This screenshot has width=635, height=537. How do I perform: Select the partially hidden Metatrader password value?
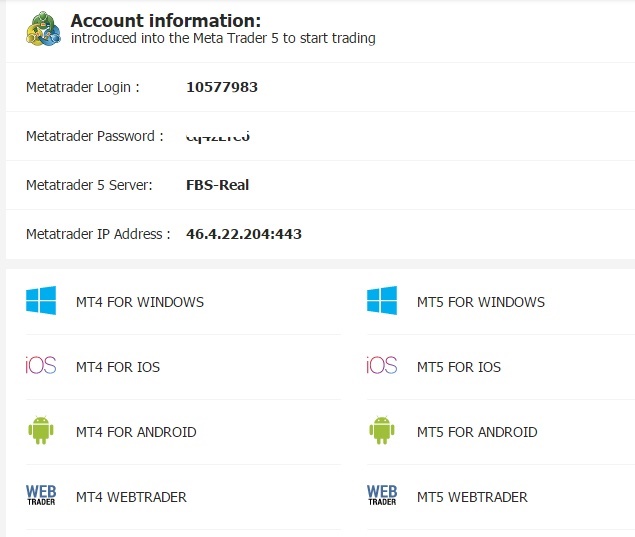coord(218,137)
